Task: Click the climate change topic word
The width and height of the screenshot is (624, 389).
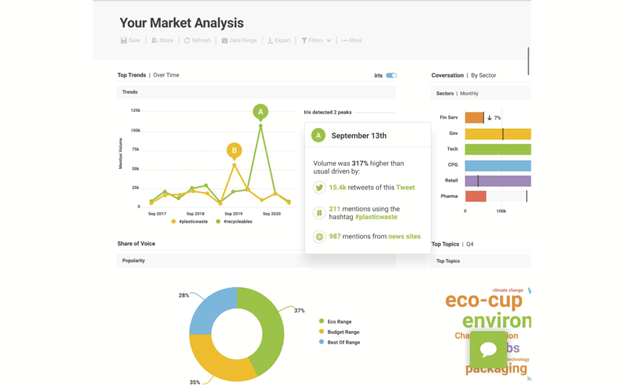Action: tap(507, 290)
